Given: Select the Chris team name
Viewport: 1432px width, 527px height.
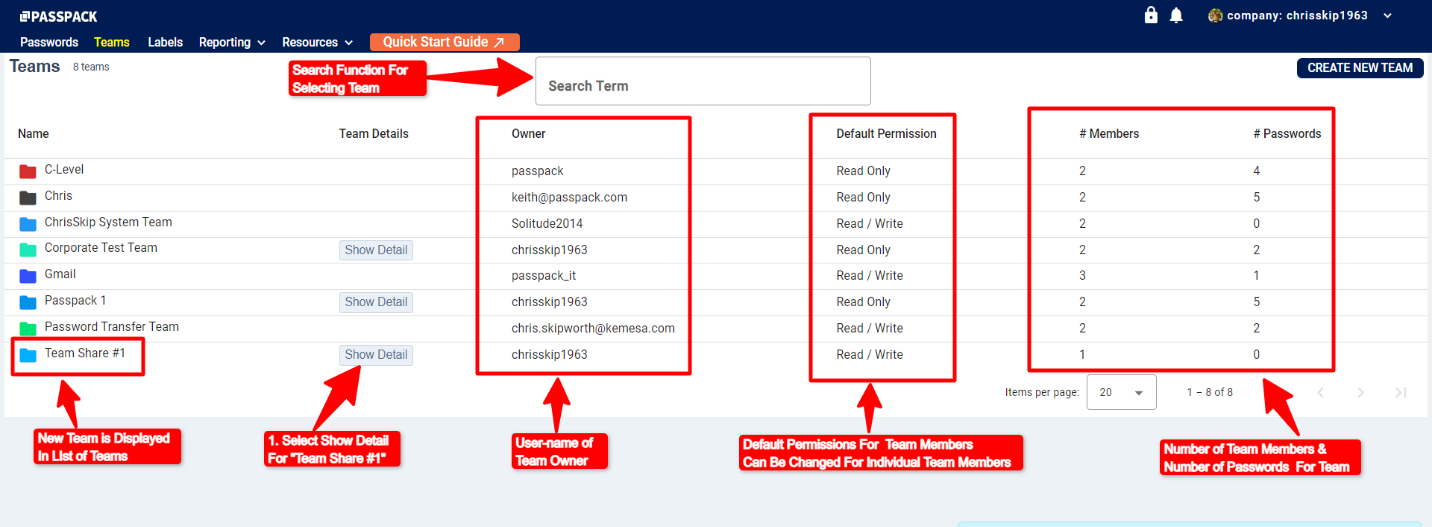Looking at the screenshot, I should [58, 196].
